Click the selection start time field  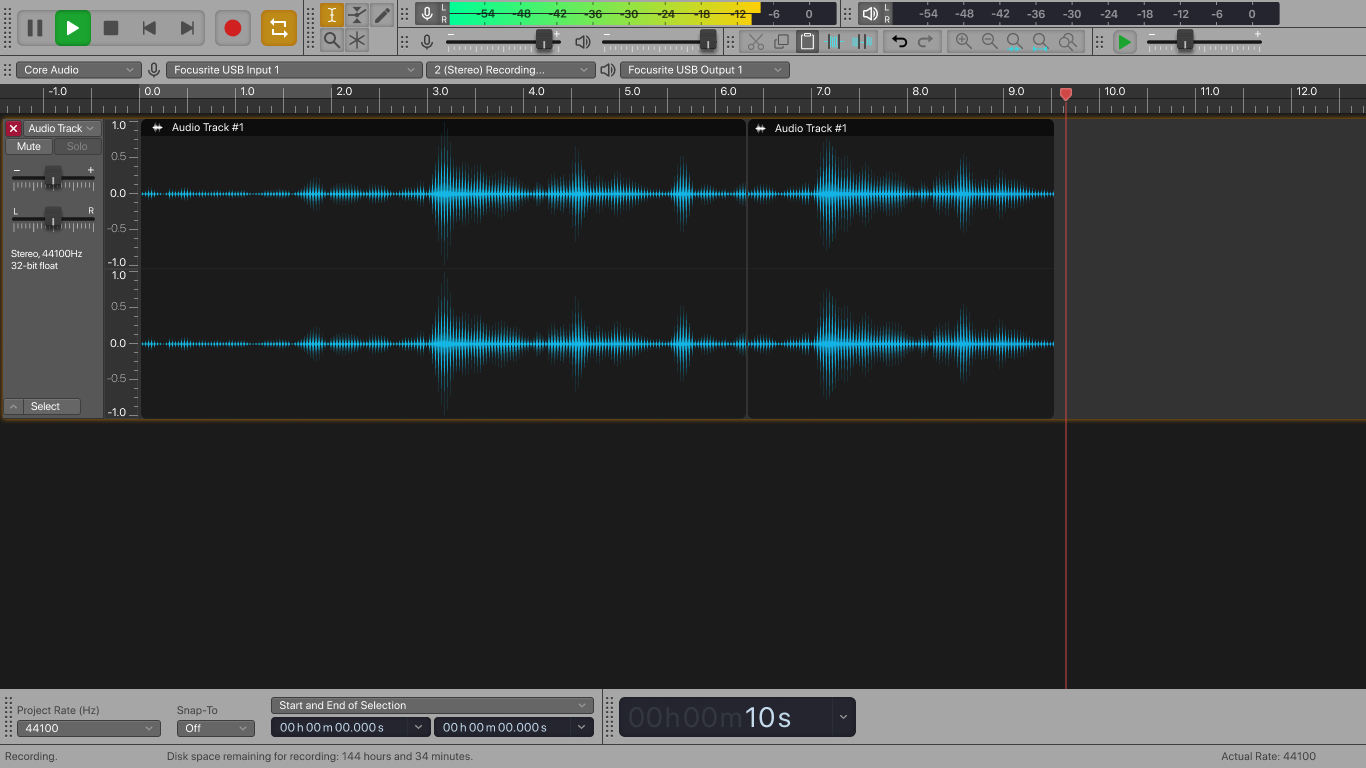(x=341, y=727)
